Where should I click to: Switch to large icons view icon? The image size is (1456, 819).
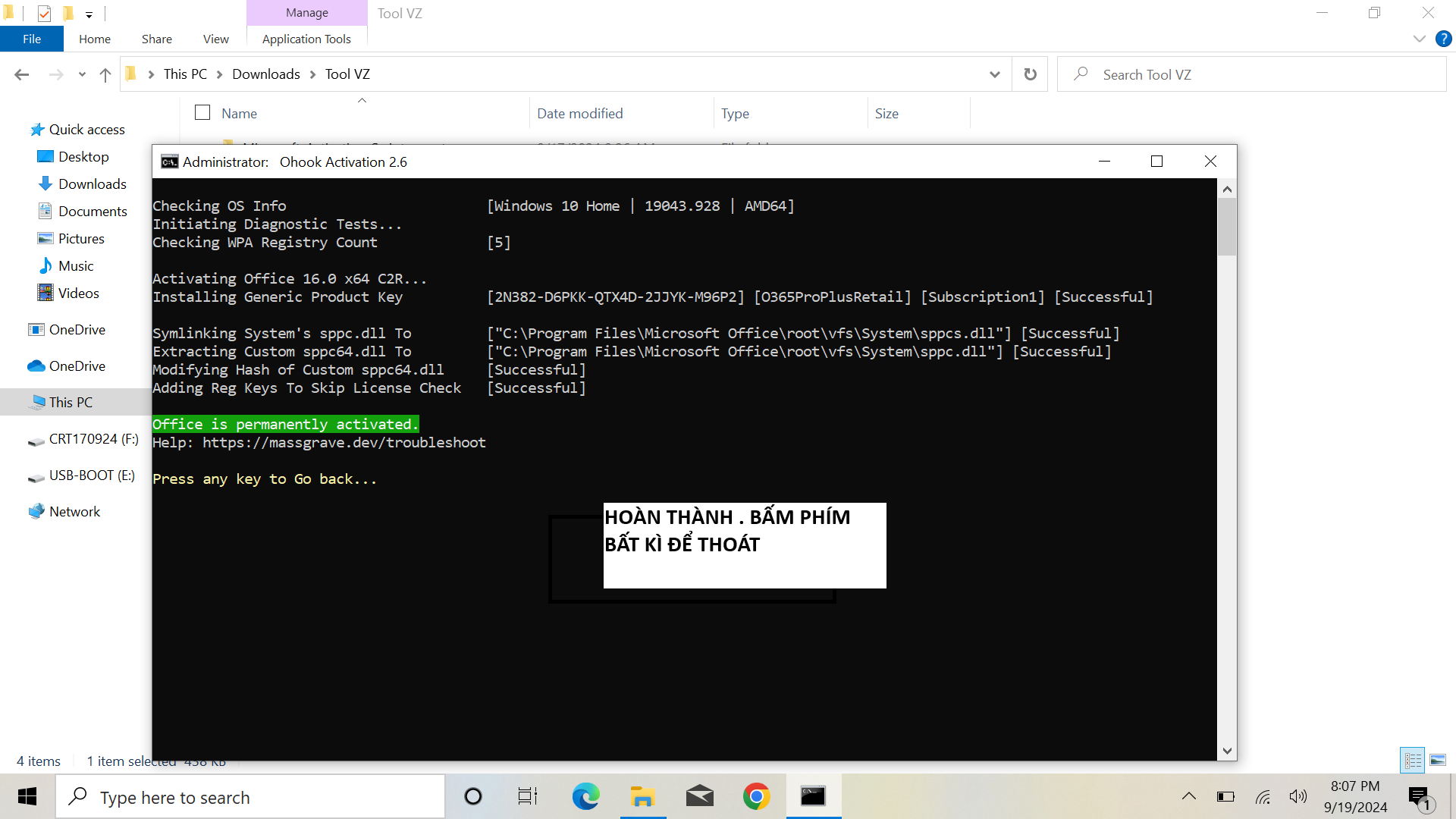coord(1438,760)
